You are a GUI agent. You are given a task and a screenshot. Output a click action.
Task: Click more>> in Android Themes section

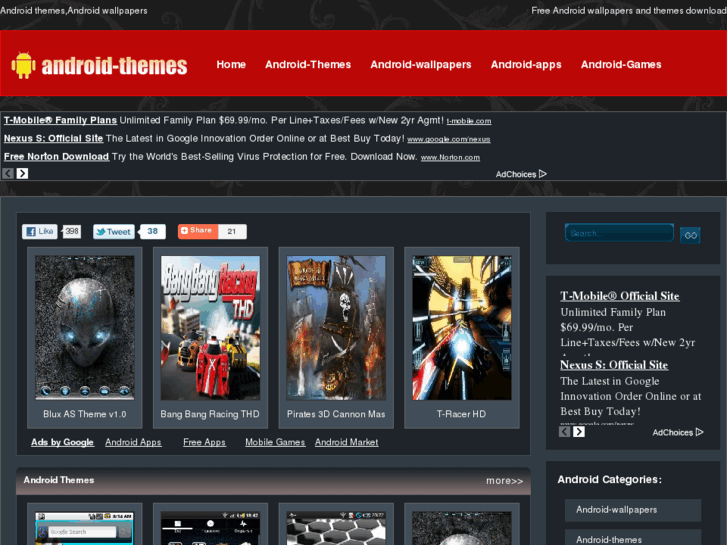pos(504,481)
